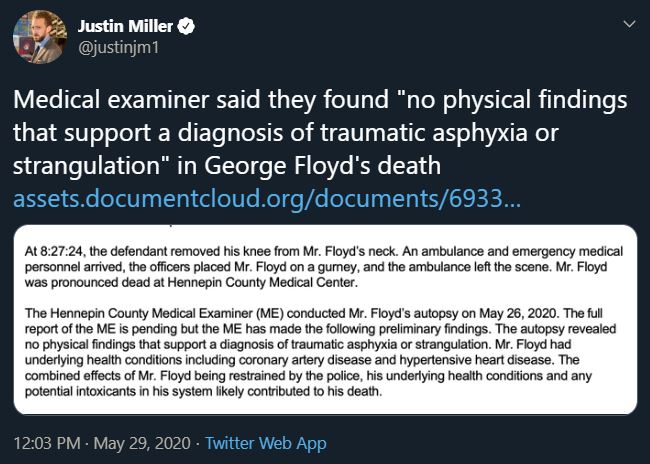Screen dimensions: 650x464
Task: Open the assets.documentcloud.org document link
Action: [x=267, y=199]
